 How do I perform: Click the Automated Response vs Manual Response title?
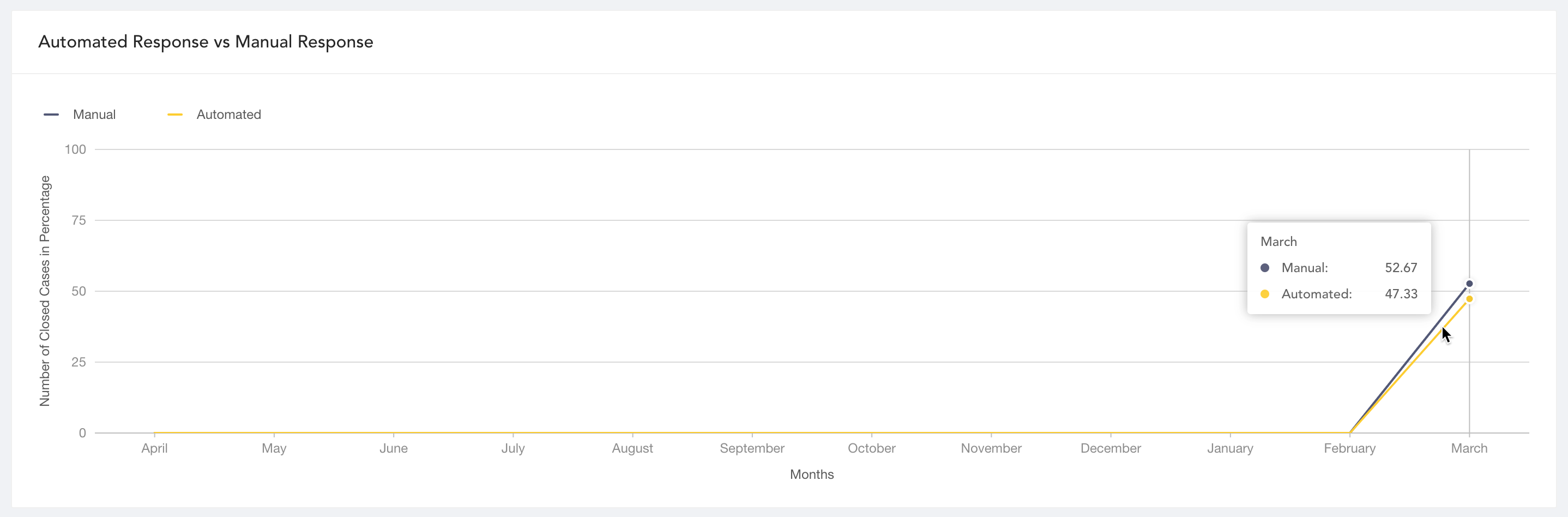[x=206, y=42]
